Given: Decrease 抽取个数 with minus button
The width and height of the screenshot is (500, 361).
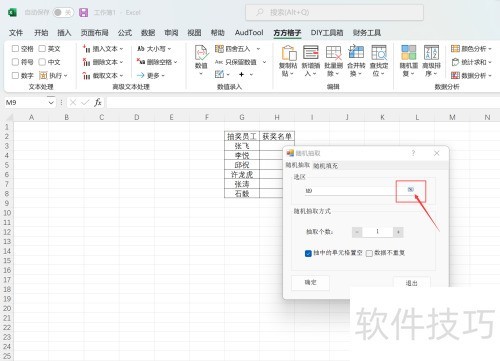Looking at the screenshot, I should [x=357, y=232].
